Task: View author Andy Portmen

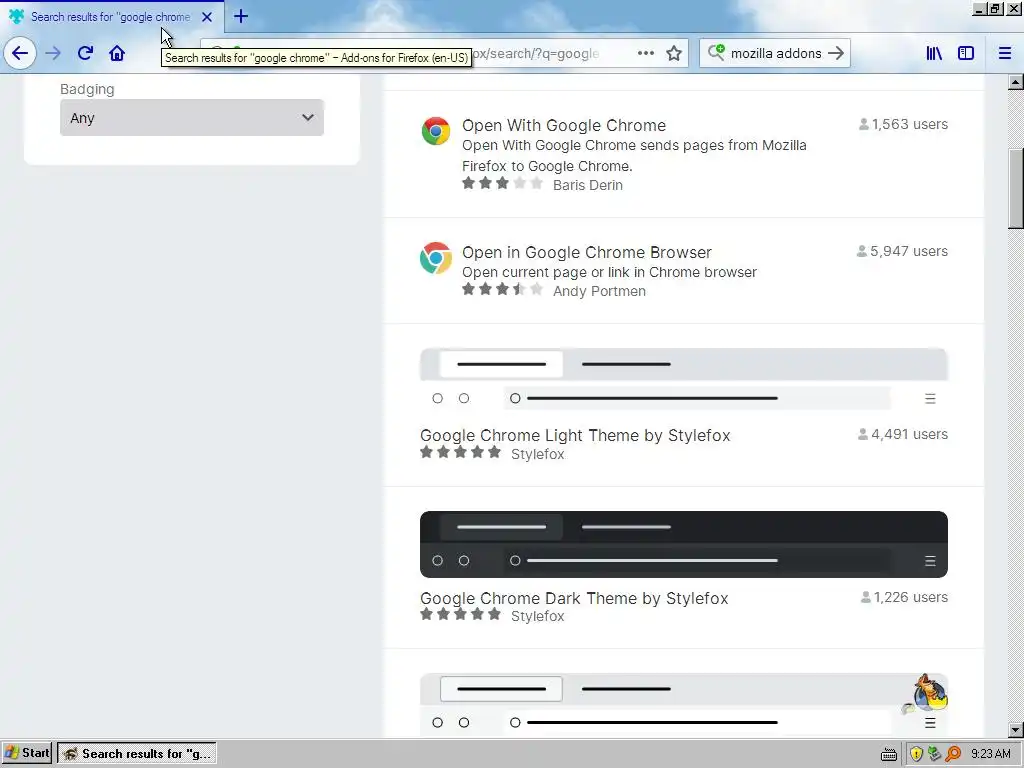Action: coord(599,291)
